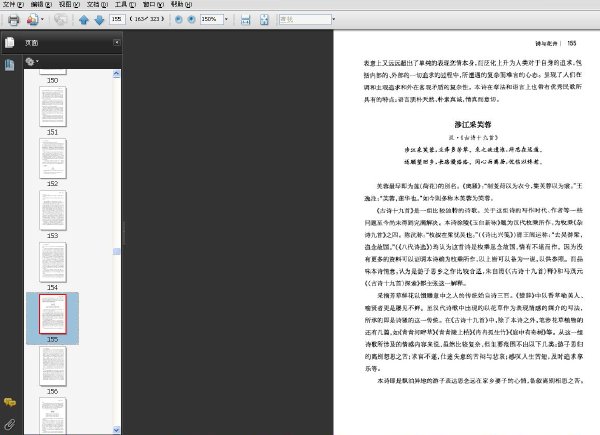Open the 帮助 (Help) menu
The image size is (600, 435).
click(181, 4)
